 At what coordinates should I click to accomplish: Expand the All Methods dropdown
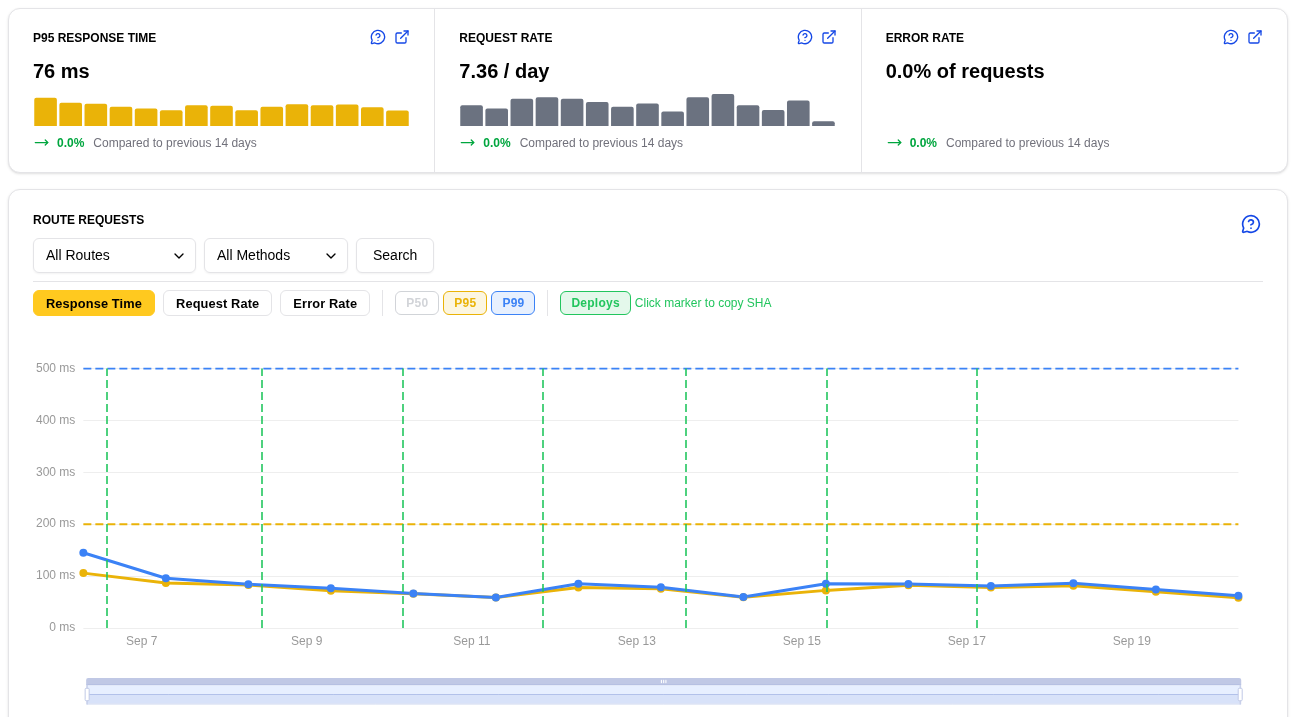tap(276, 255)
